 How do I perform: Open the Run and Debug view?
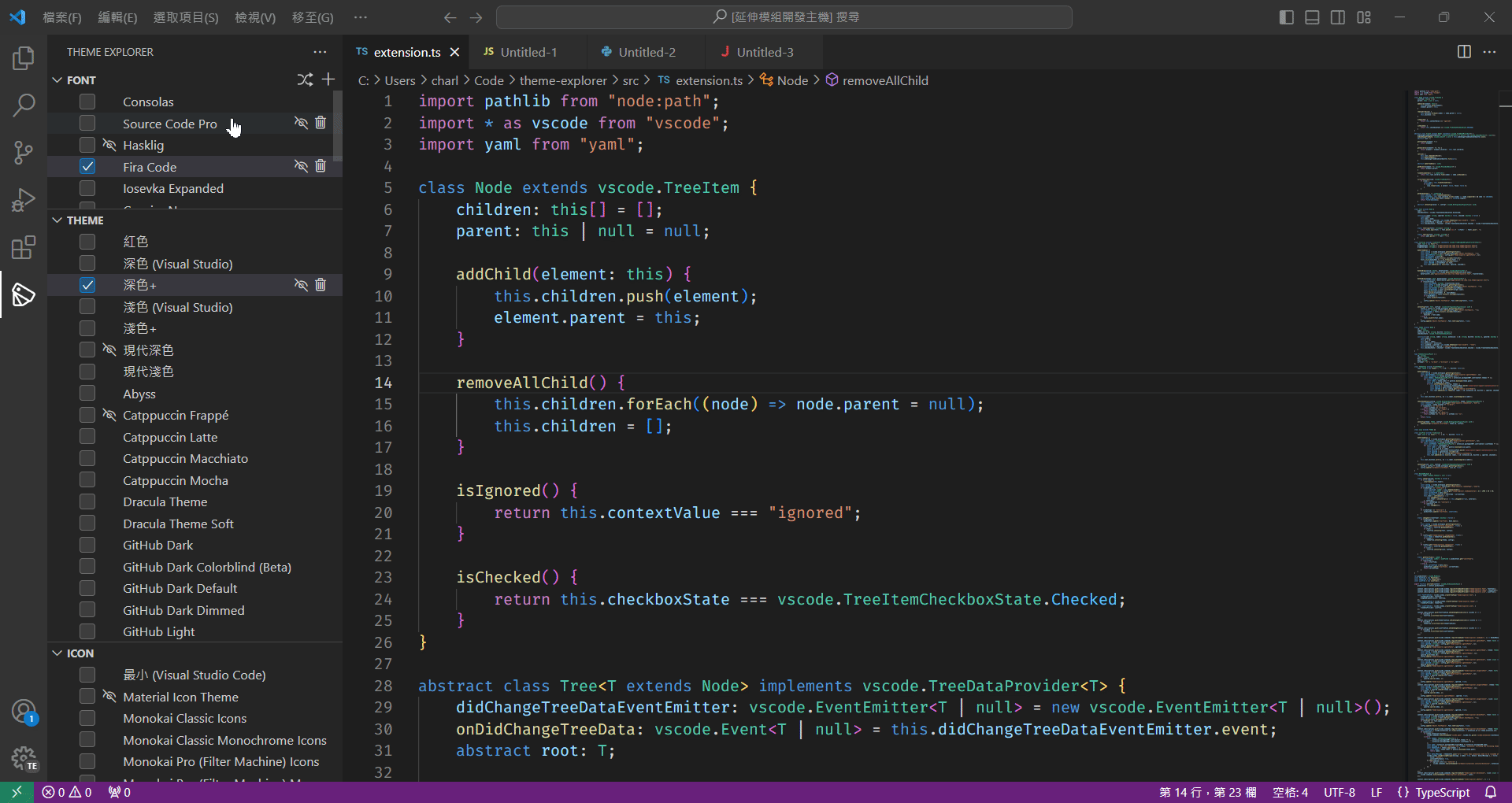(x=24, y=200)
